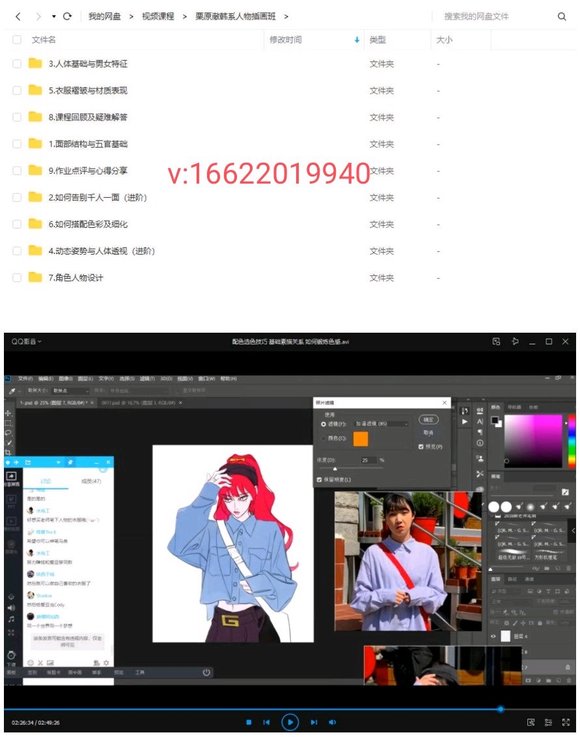580x737 pixels.
Task: Tick the select-all checkbox beside 文件名
Action: pyautogui.click(x=17, y=39)
